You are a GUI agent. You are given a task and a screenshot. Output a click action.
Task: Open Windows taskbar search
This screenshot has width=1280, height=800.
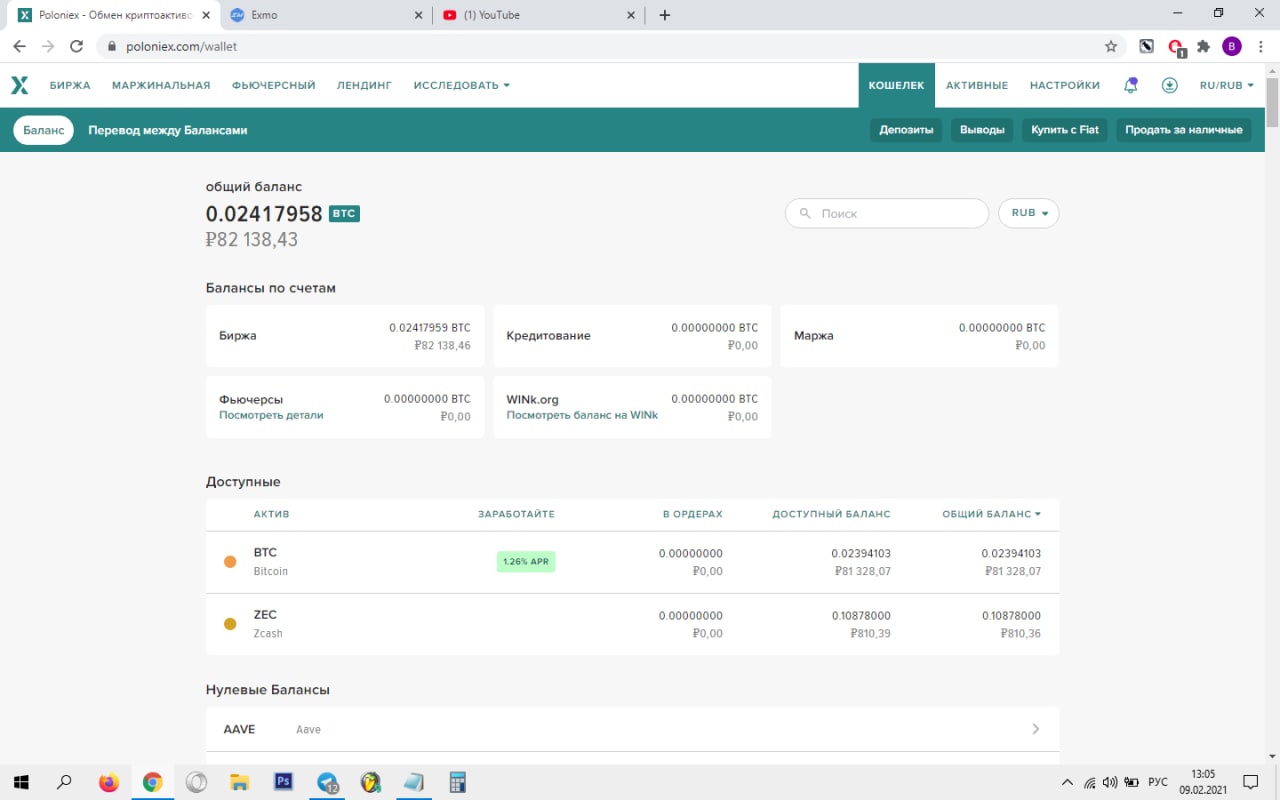(x=64, y=782)
